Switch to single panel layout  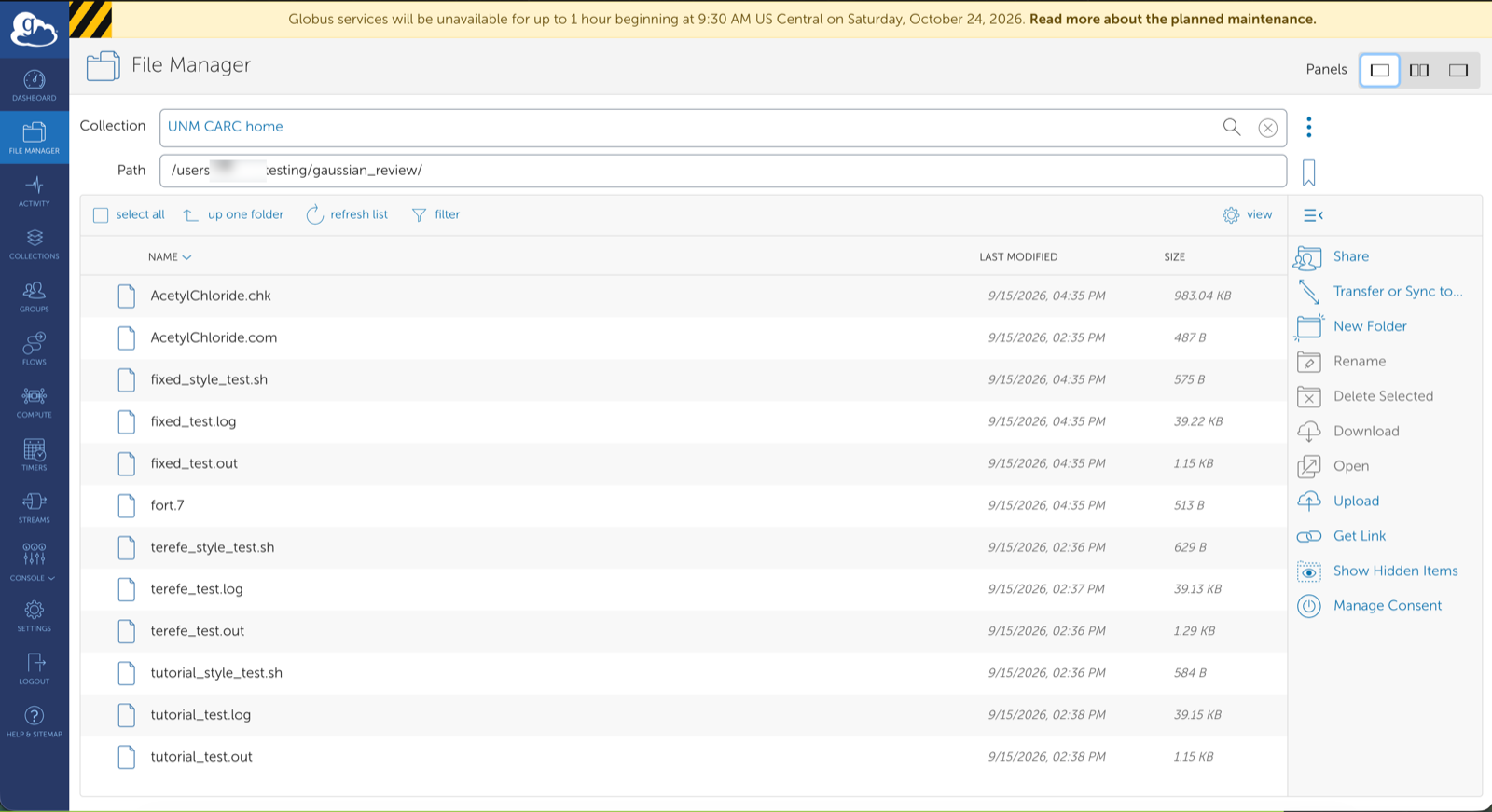(1380, 70)
